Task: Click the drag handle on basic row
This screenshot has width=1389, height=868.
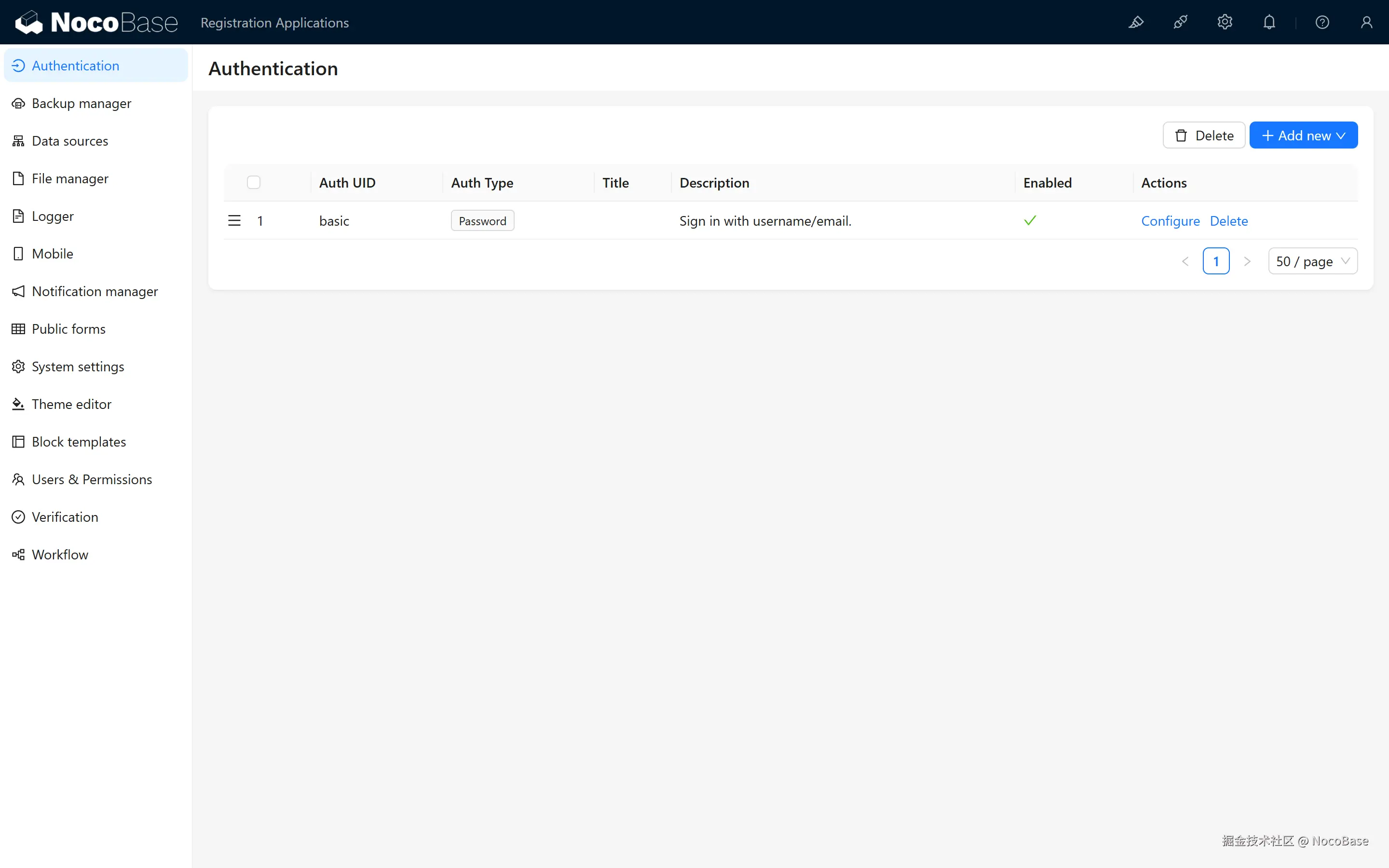Action: [x=234, y=221]
